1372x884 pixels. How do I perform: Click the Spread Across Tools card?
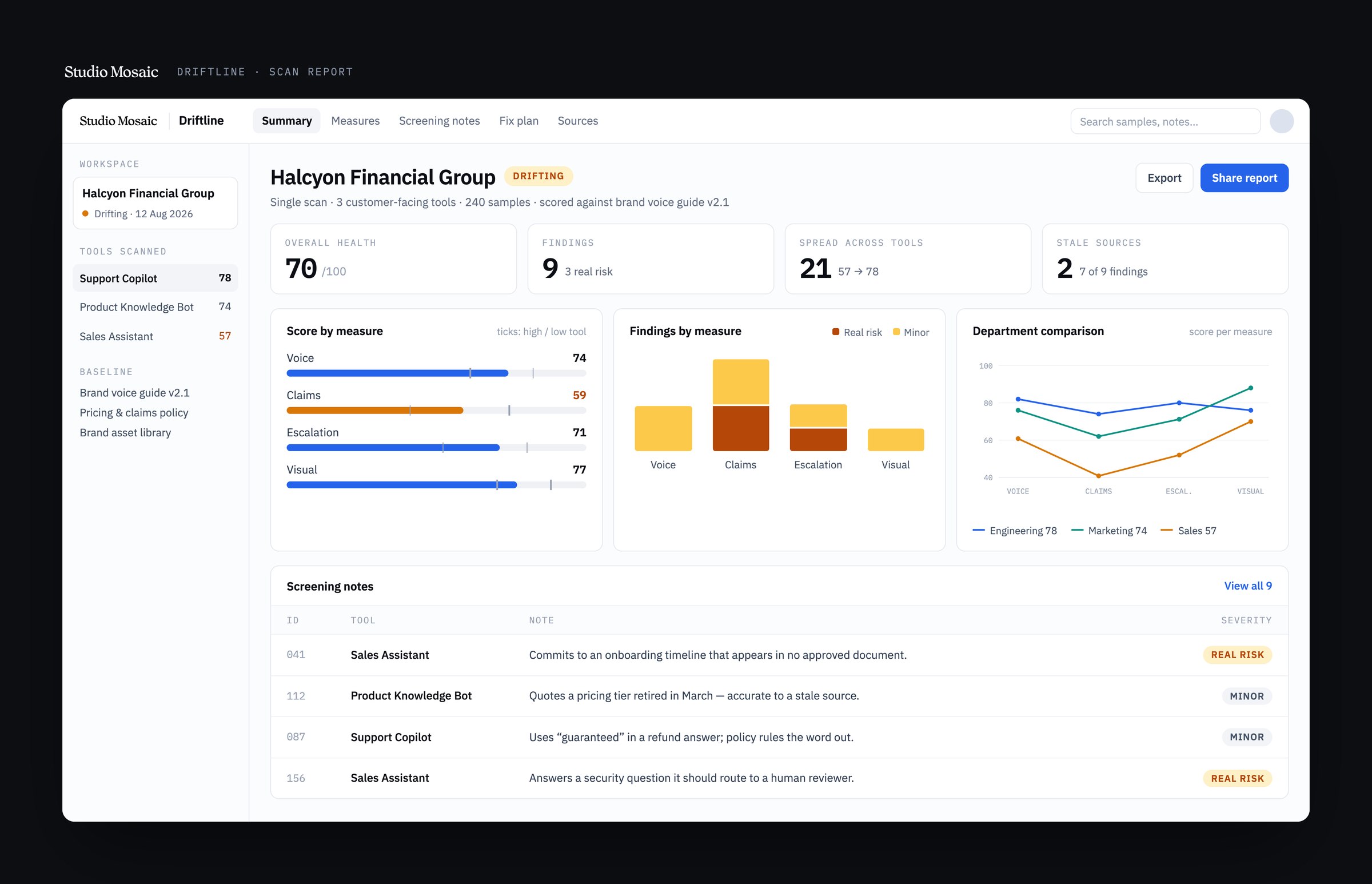(x=907, y=259)
